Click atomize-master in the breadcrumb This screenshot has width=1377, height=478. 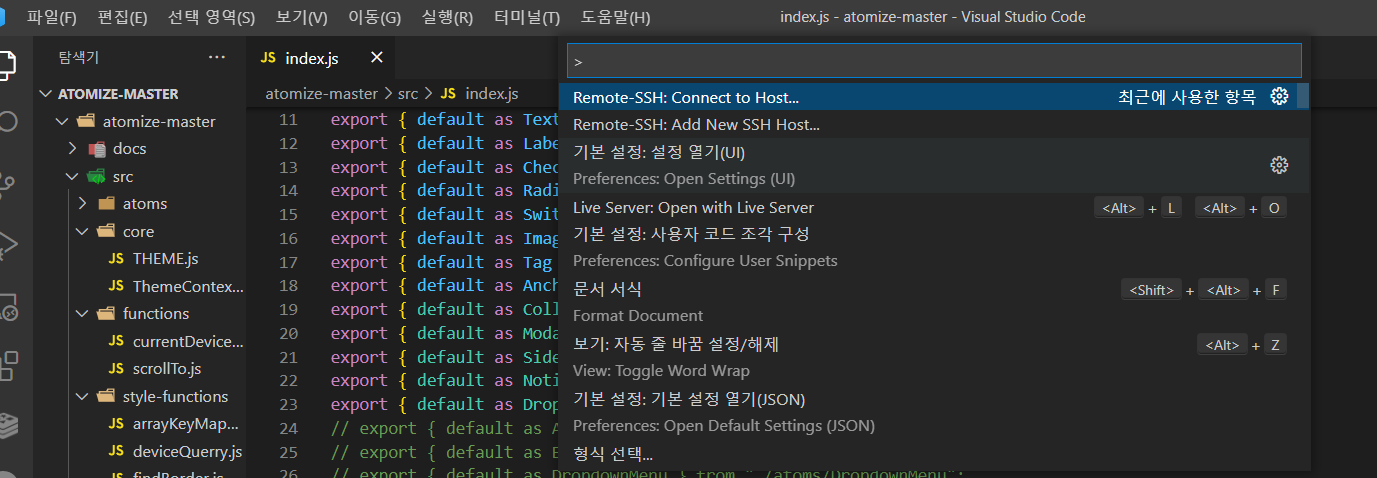322,94
